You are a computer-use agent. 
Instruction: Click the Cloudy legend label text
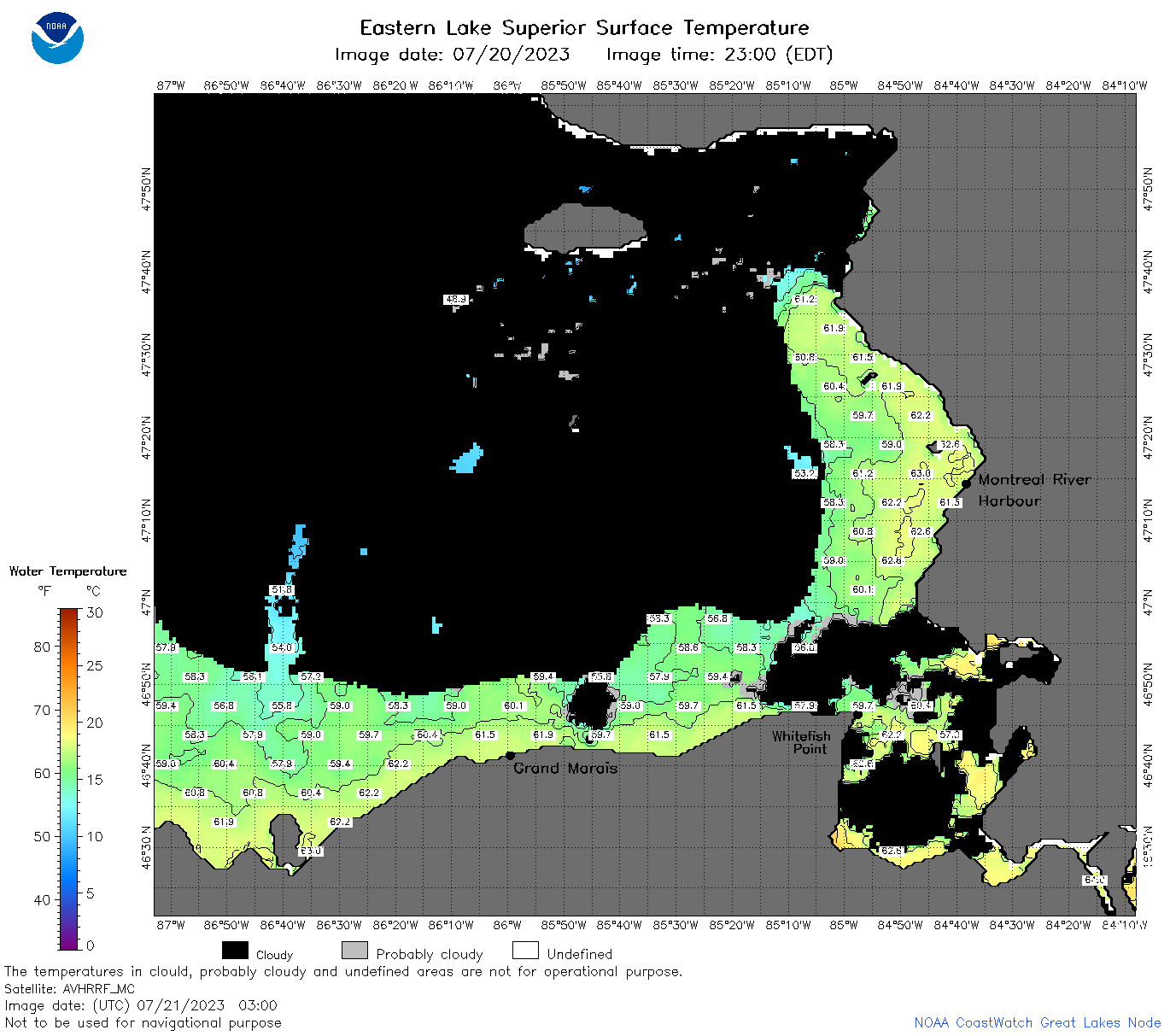tap(274, 955)
